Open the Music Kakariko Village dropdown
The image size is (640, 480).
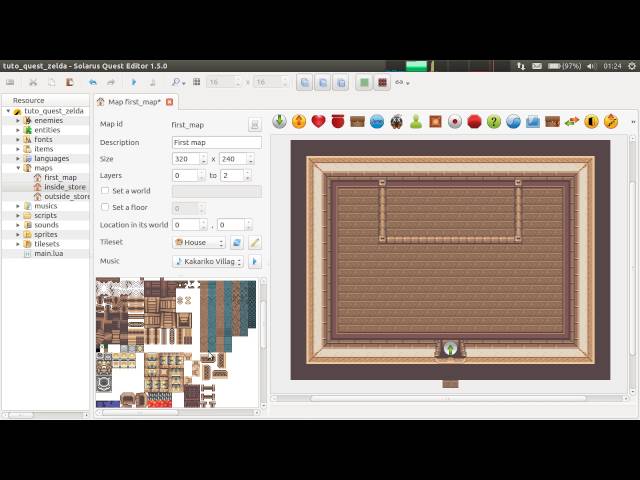pos(208,261)
